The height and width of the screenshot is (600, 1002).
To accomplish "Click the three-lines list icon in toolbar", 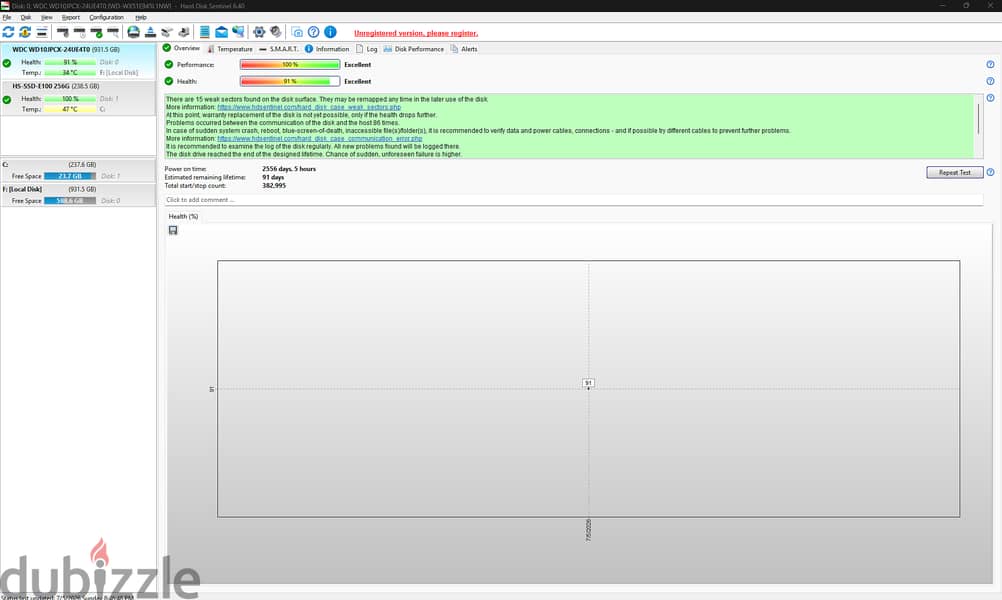I will pyautogui.click(x=42, y=32).
